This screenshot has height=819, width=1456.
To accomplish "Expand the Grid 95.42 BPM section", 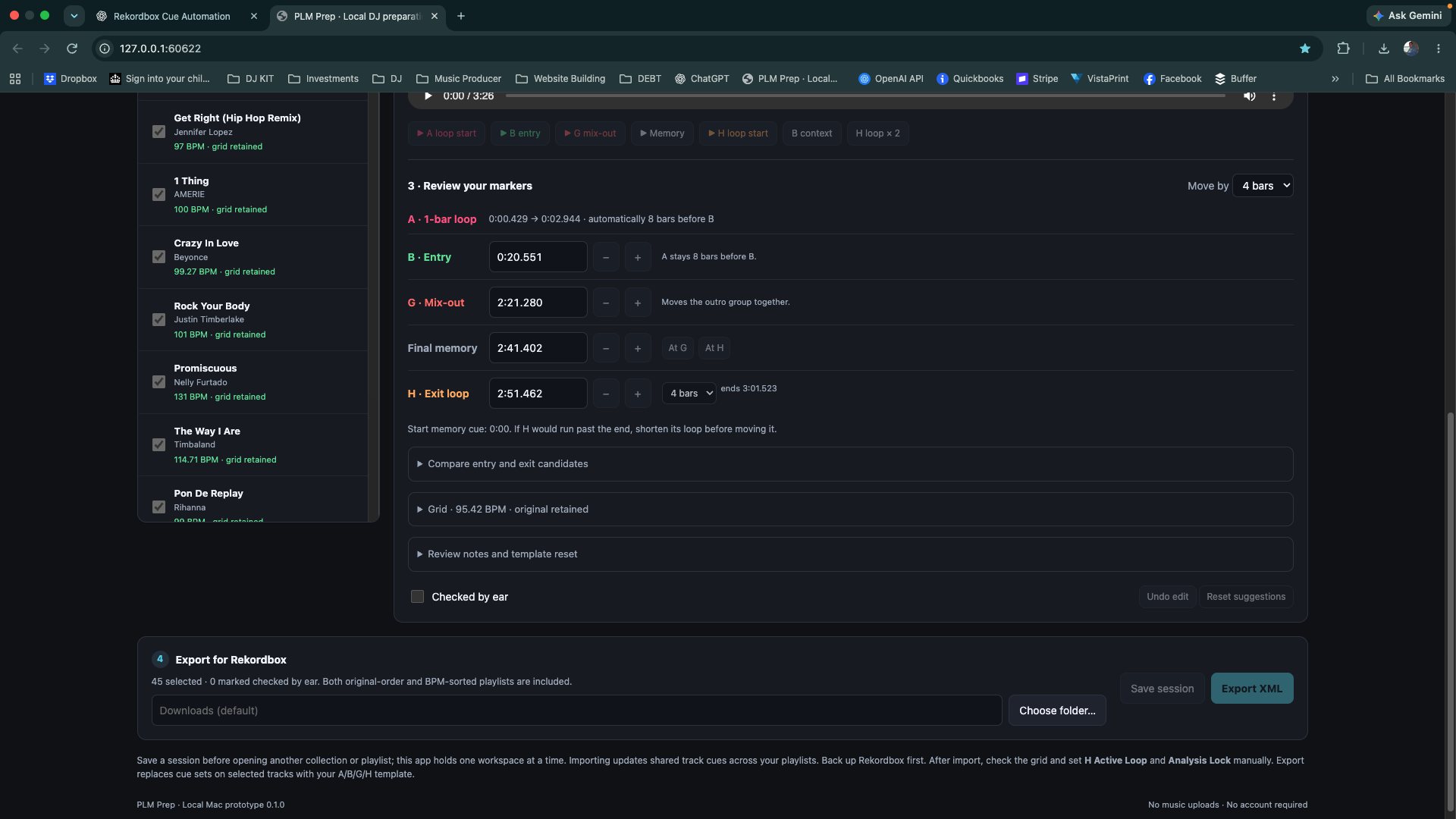I will click(x=850, y=510).
